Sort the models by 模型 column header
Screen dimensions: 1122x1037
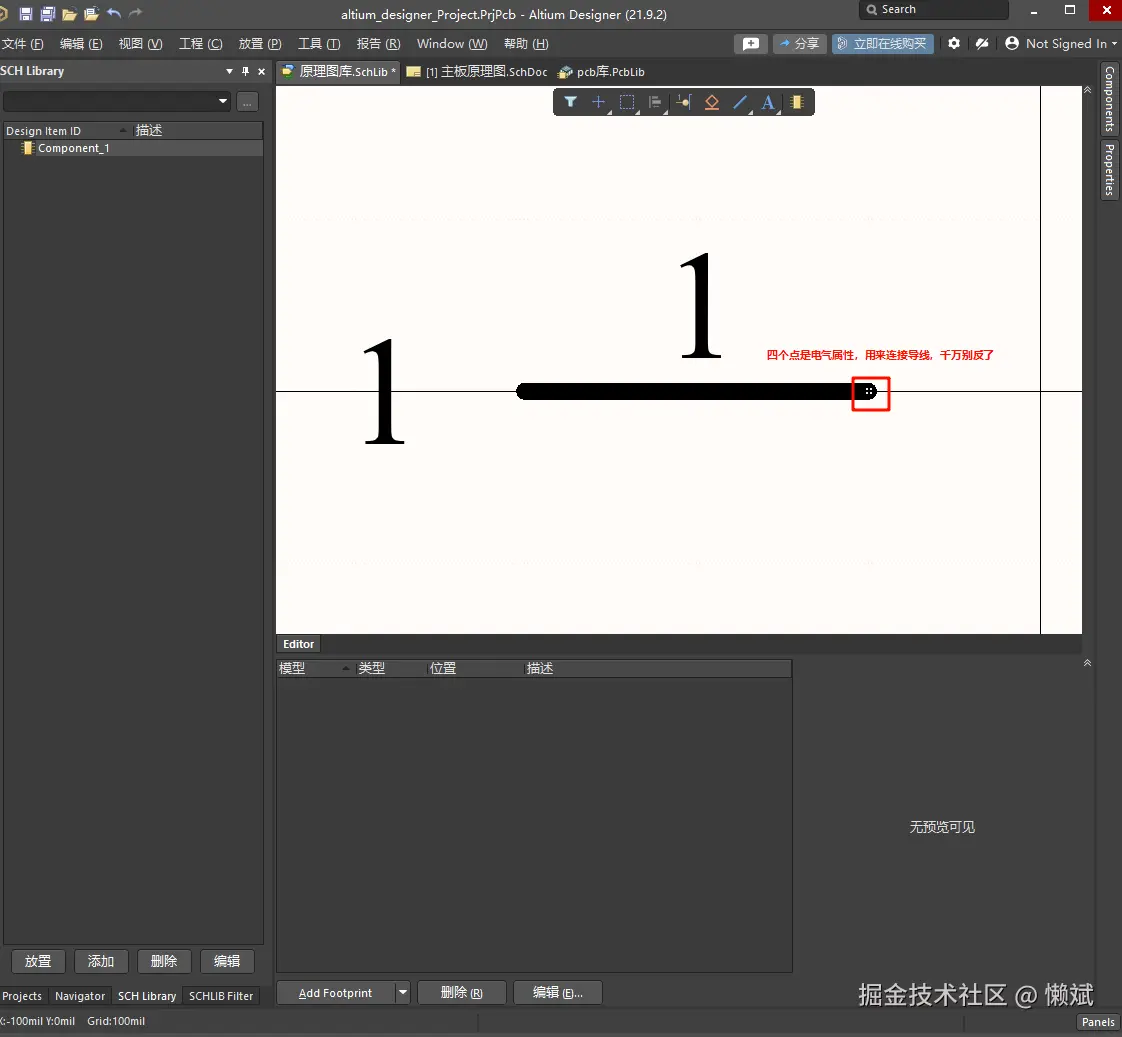[315, 668]
